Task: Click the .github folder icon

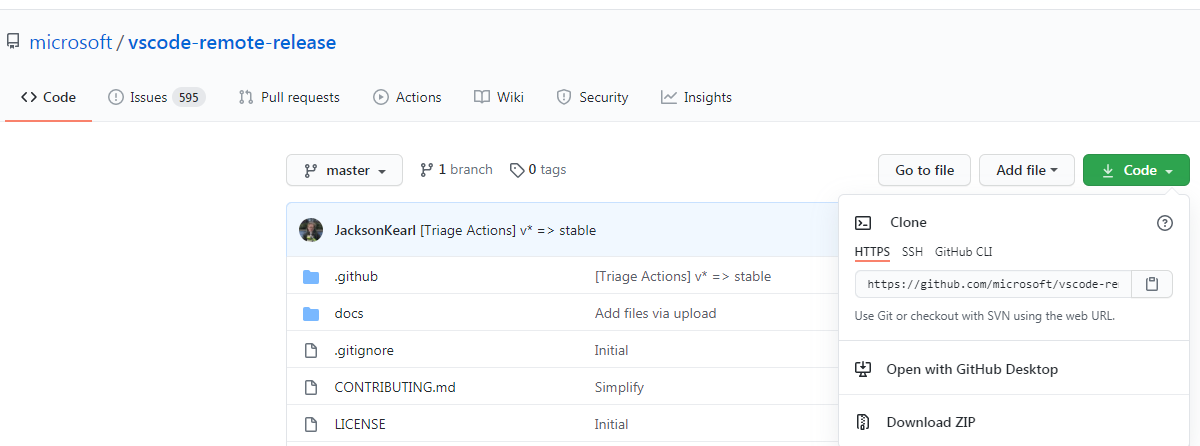Action: click(310, 276)
